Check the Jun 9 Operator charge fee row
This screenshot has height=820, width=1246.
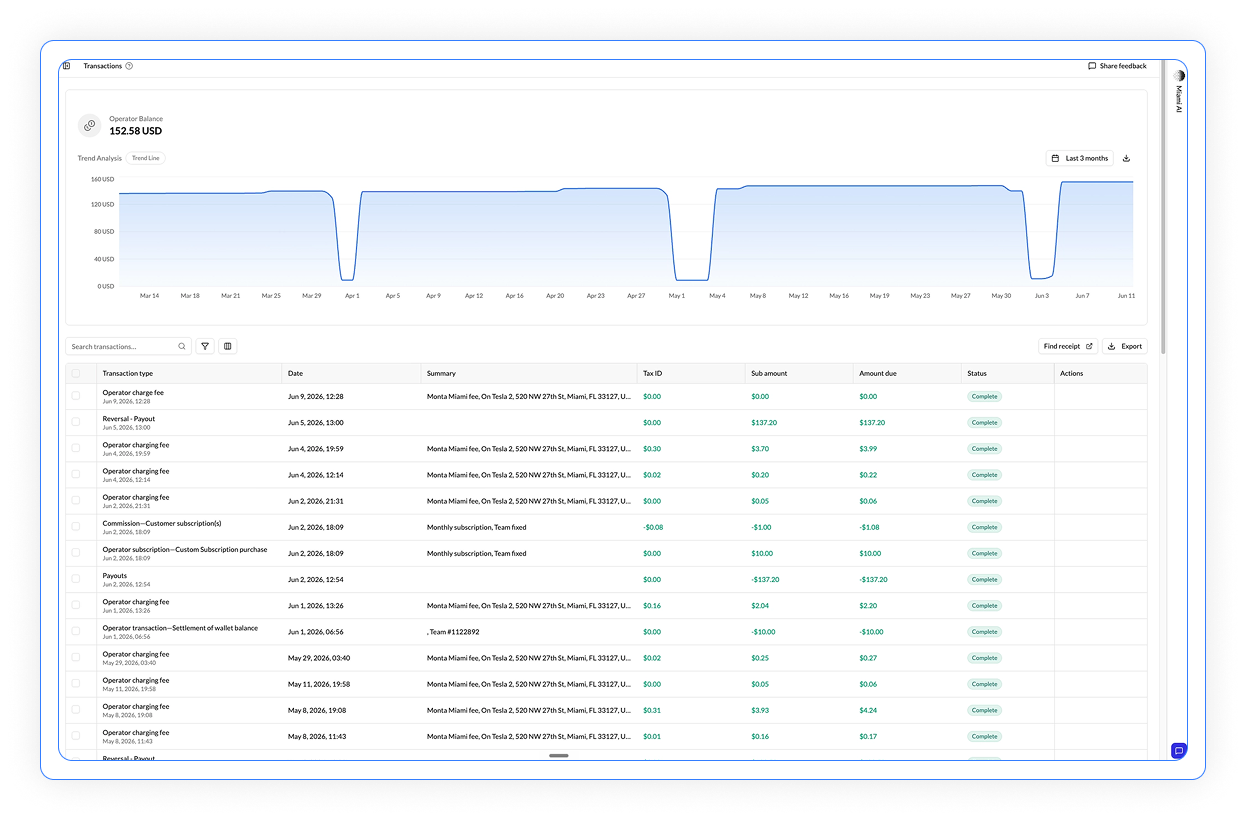[76, 396]
